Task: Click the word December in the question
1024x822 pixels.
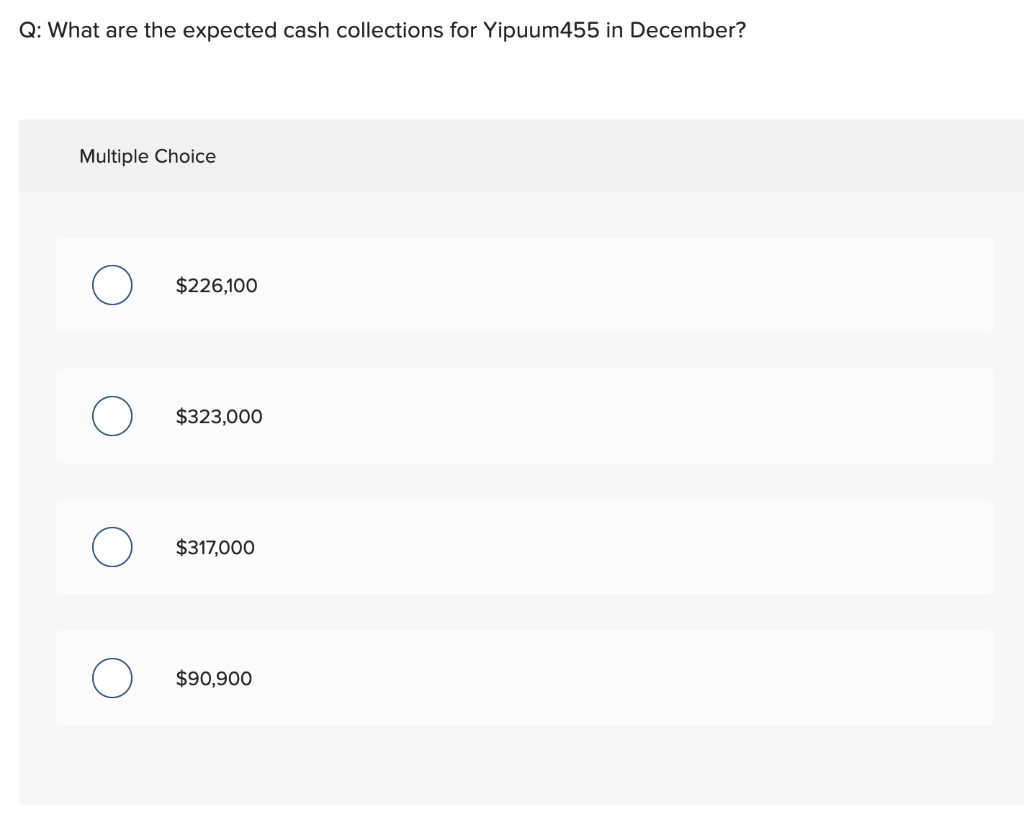Action: point(685,30)
